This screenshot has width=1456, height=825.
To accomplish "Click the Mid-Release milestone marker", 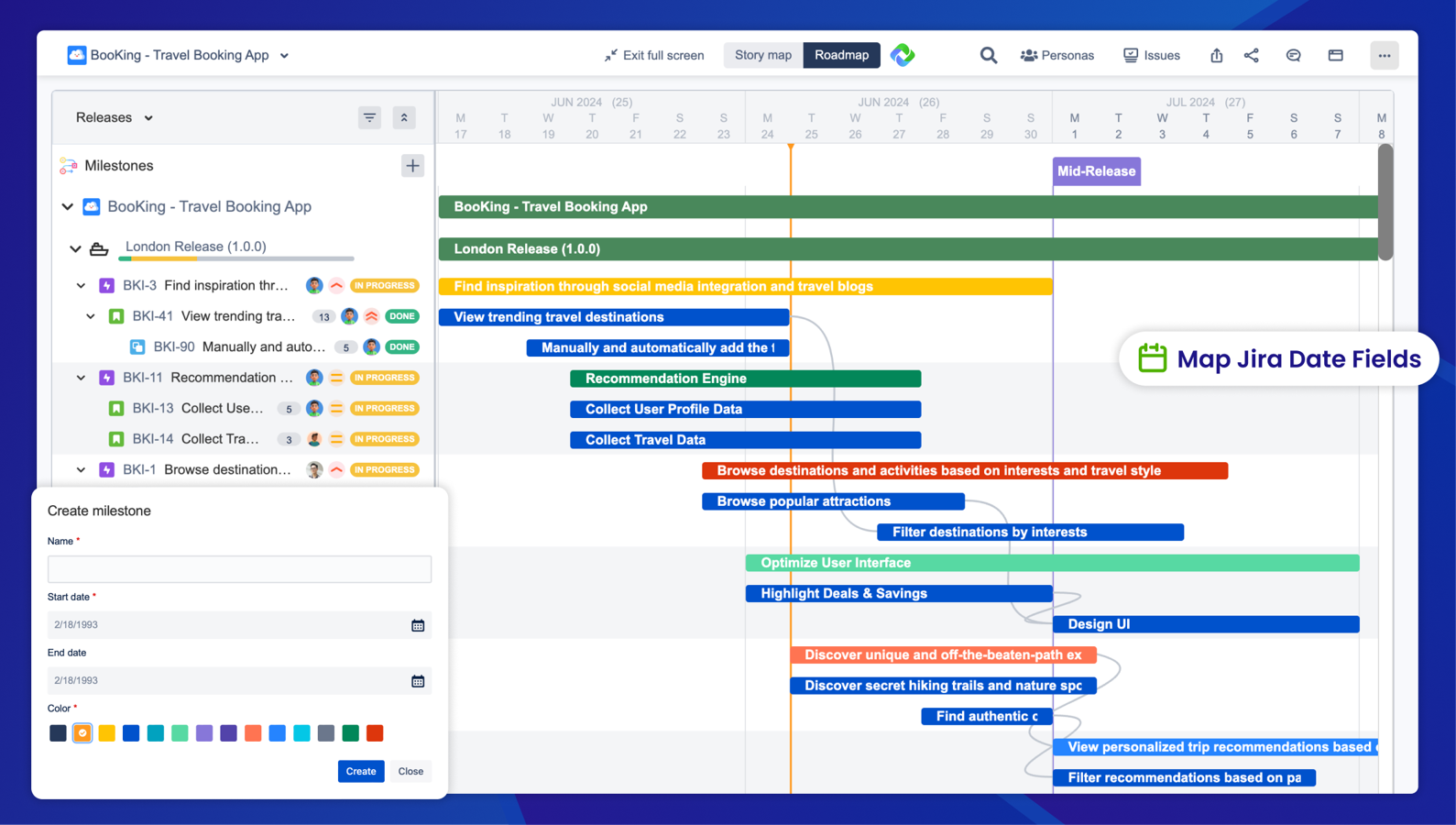I will 1096,171.
